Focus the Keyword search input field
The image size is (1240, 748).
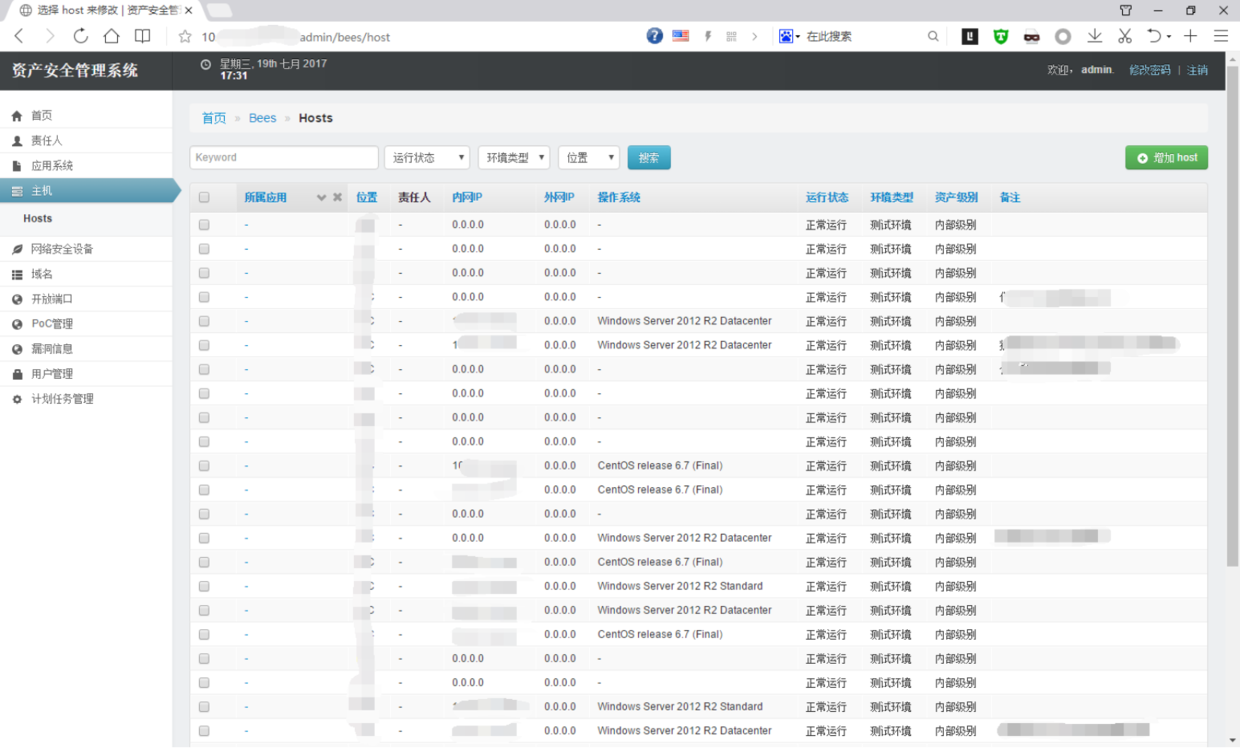point(284,158)
